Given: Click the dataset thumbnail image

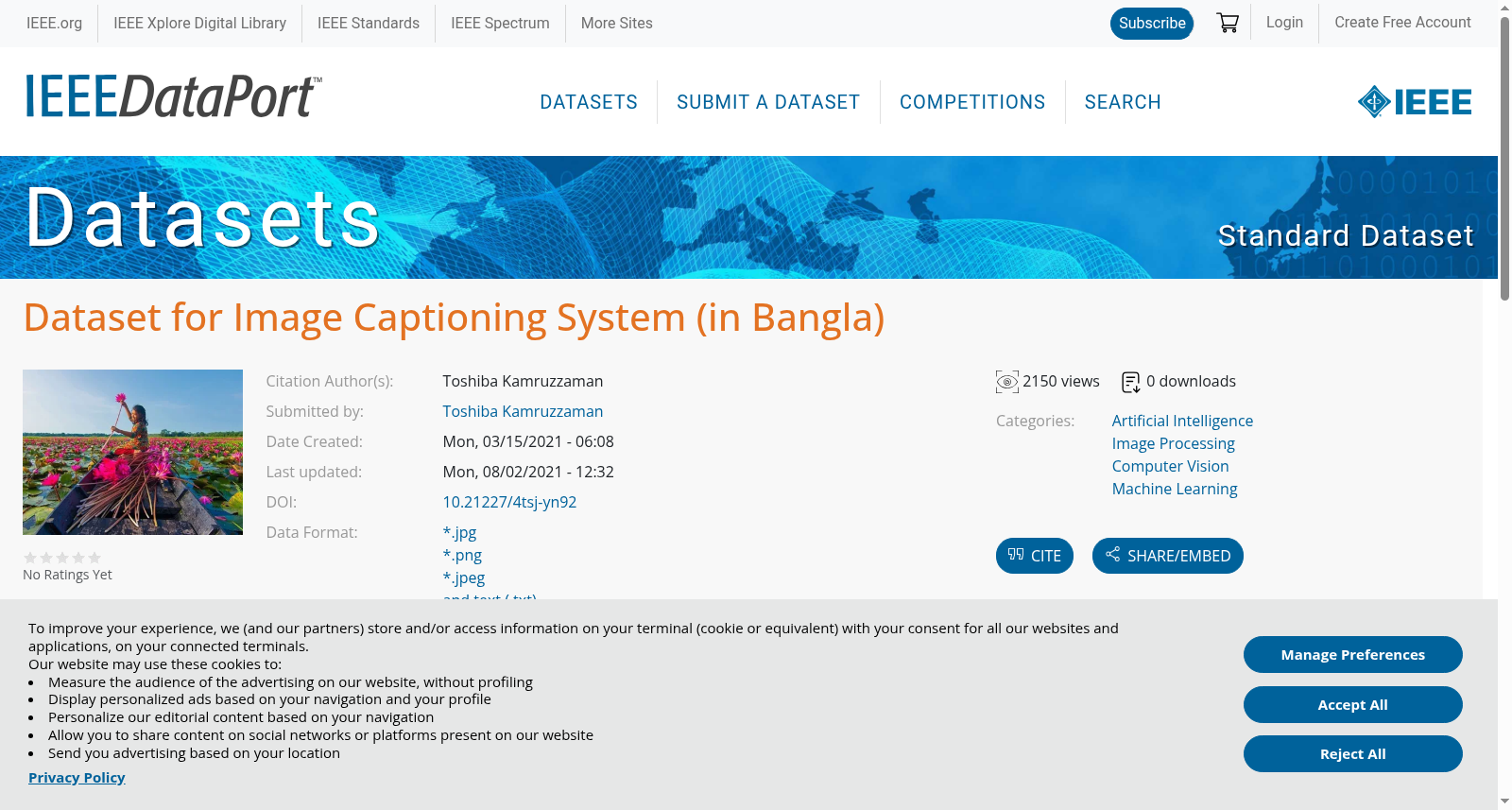Looking at the screenshot, I should [132, 453].
